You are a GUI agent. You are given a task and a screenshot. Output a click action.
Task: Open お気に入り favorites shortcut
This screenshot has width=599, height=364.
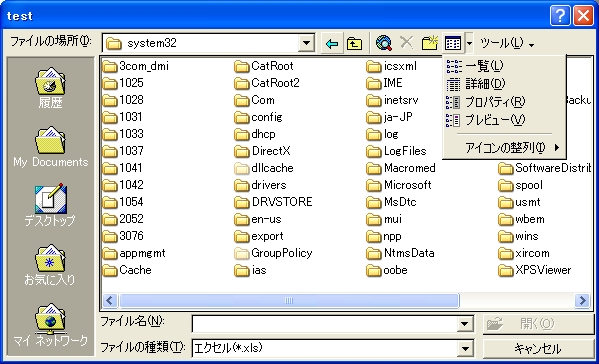(x=50, y=265)
